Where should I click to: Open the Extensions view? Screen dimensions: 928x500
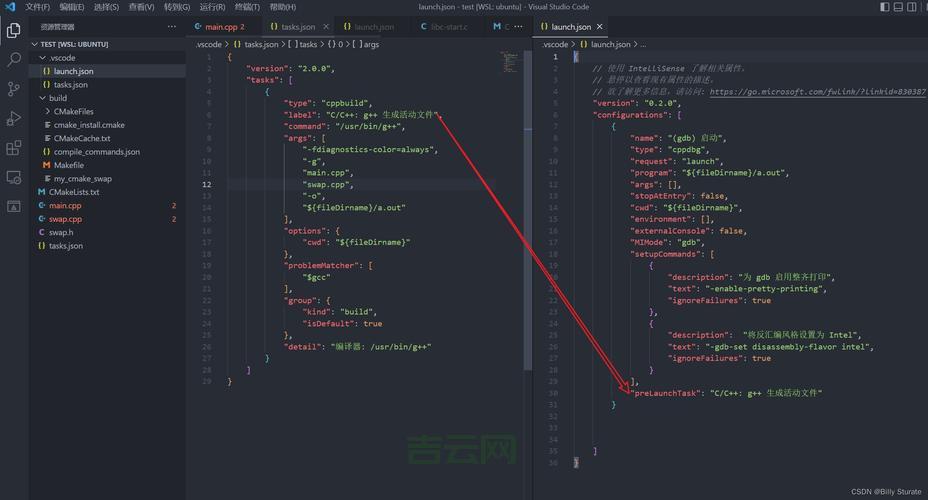tap(14, 148)
